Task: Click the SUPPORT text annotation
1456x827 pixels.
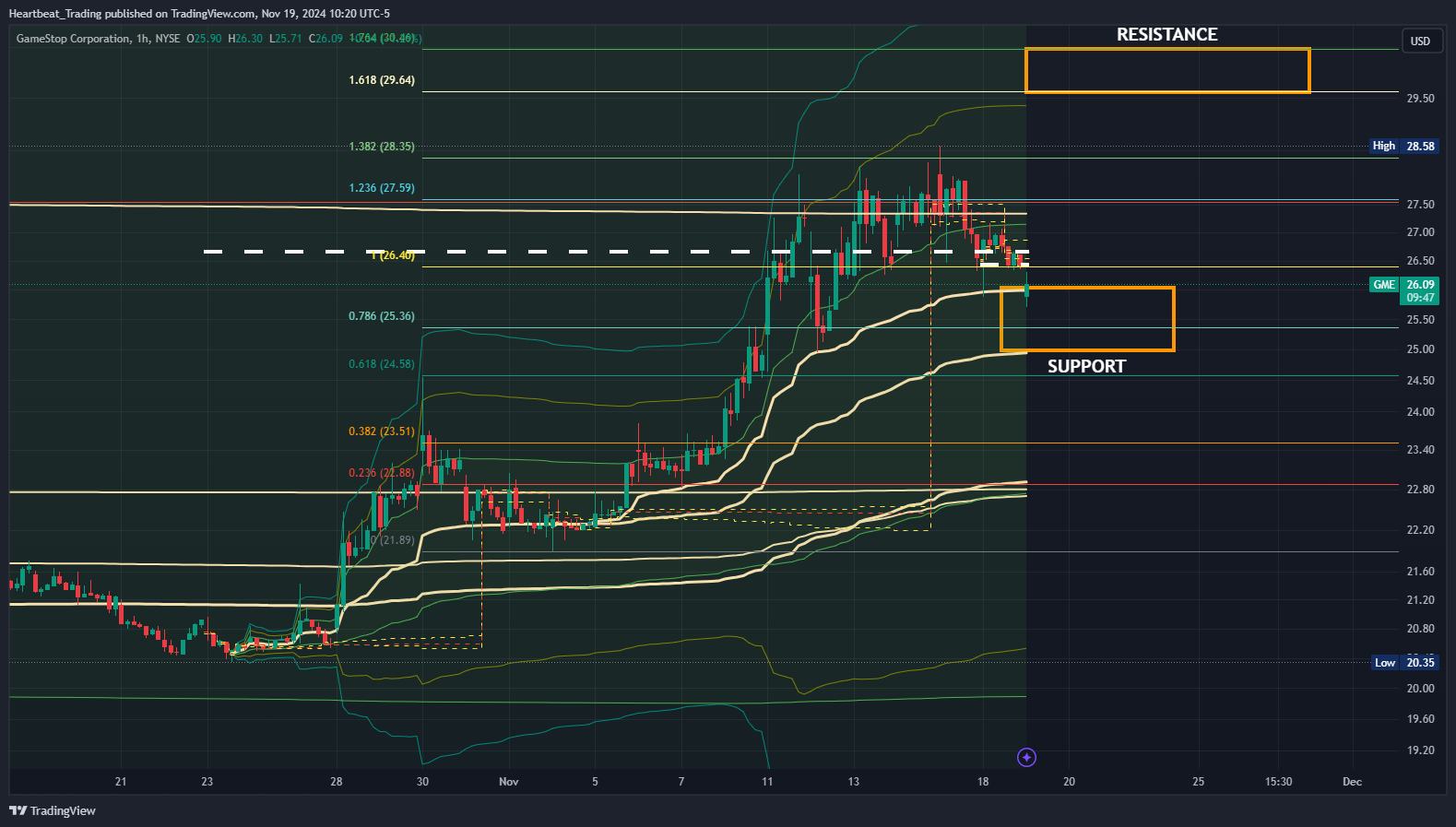Action: pyautogui.click(x=1086, y=367)
